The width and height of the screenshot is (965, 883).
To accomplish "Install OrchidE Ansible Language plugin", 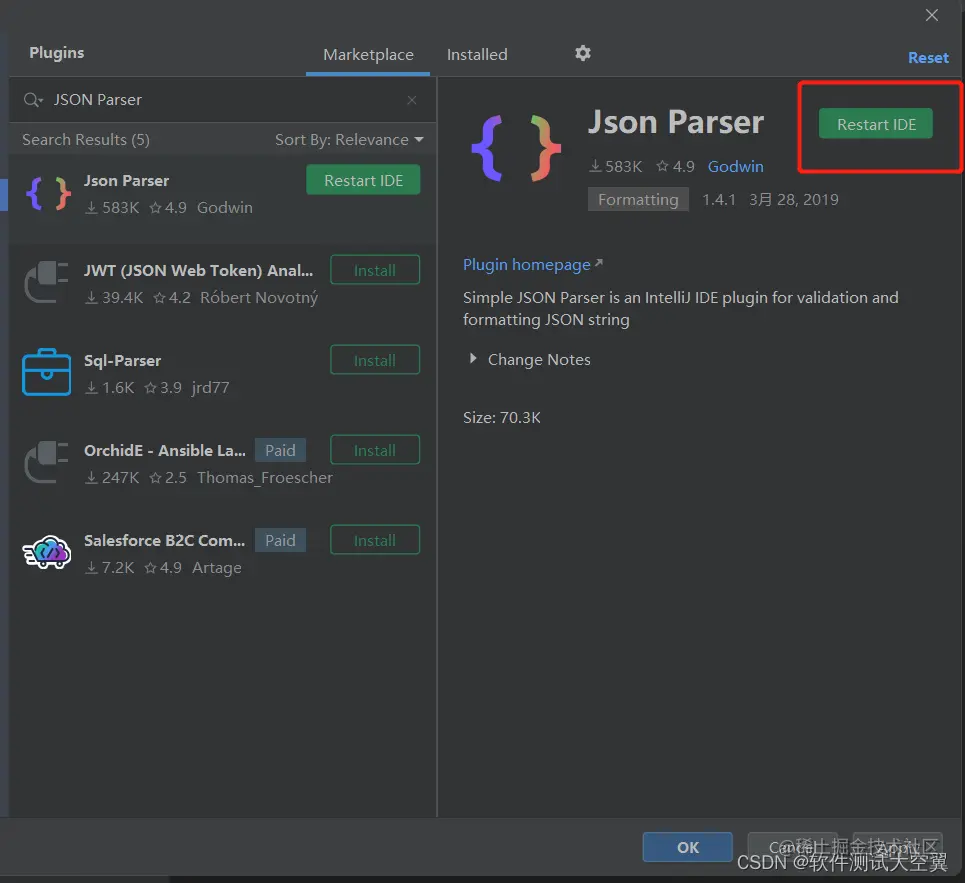I will [x=375, y=450].
